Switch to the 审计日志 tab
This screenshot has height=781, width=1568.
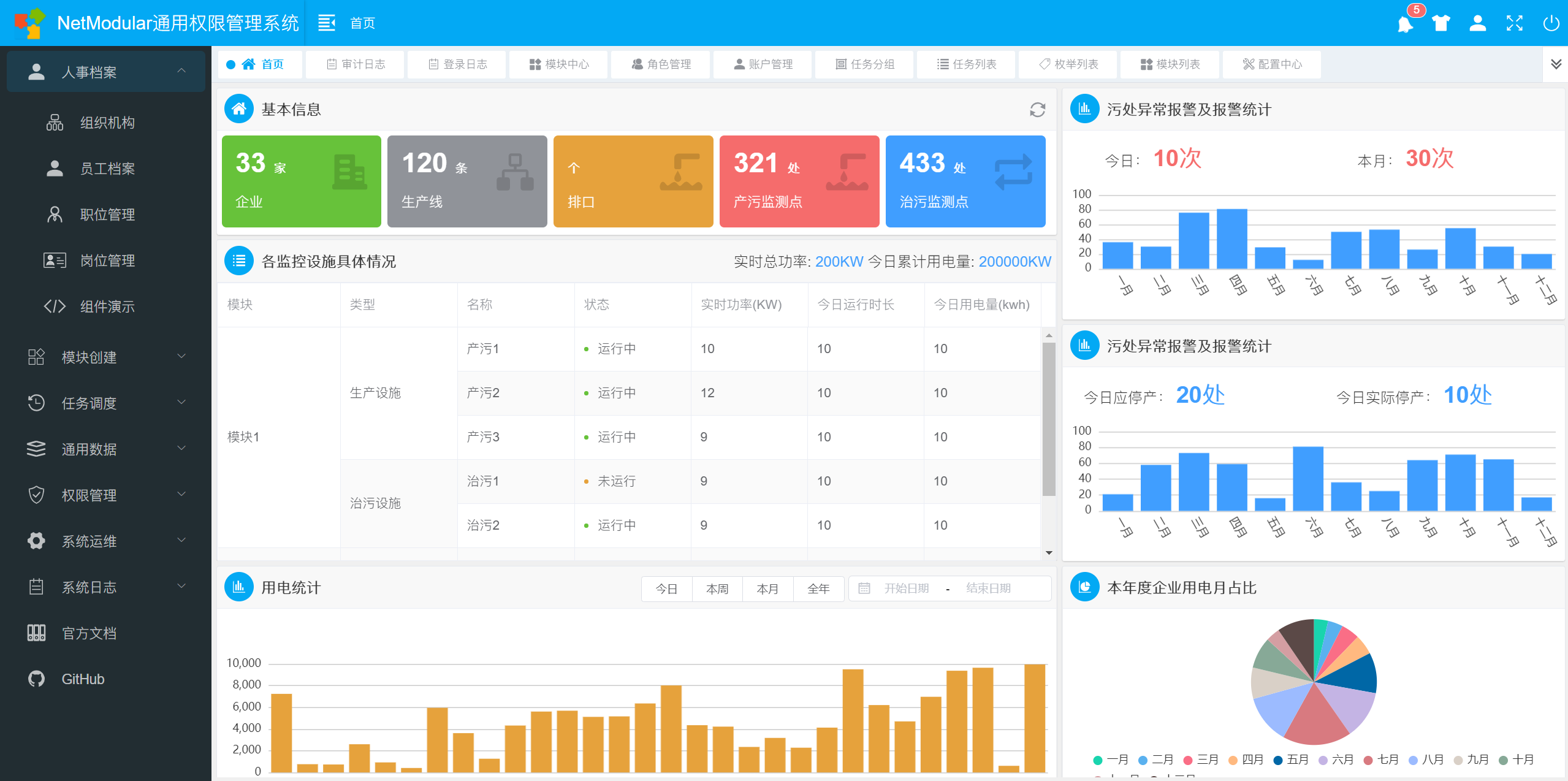[356, 64]
